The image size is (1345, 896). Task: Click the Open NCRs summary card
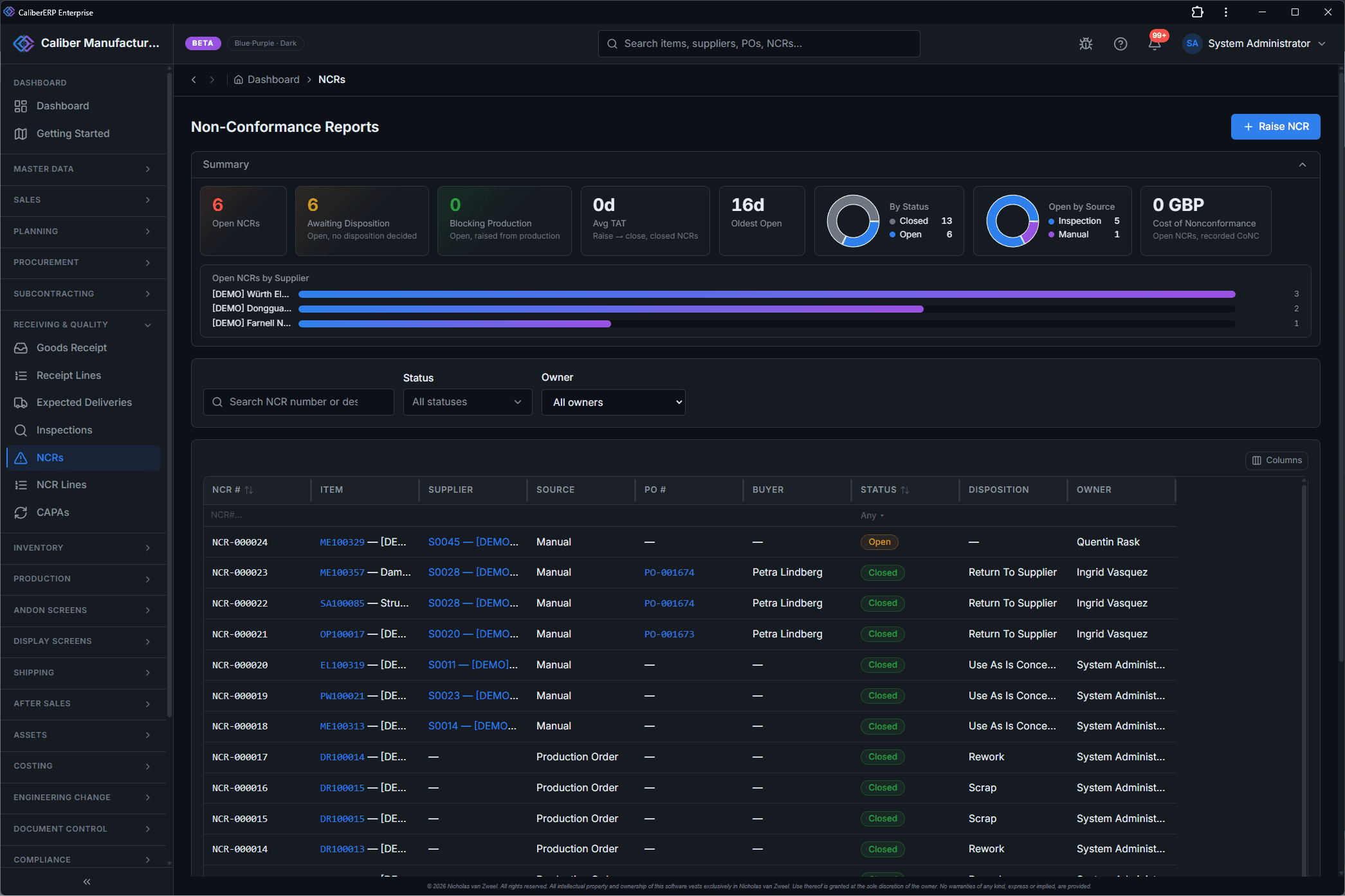pyautogui.click(x=243, y=221)
